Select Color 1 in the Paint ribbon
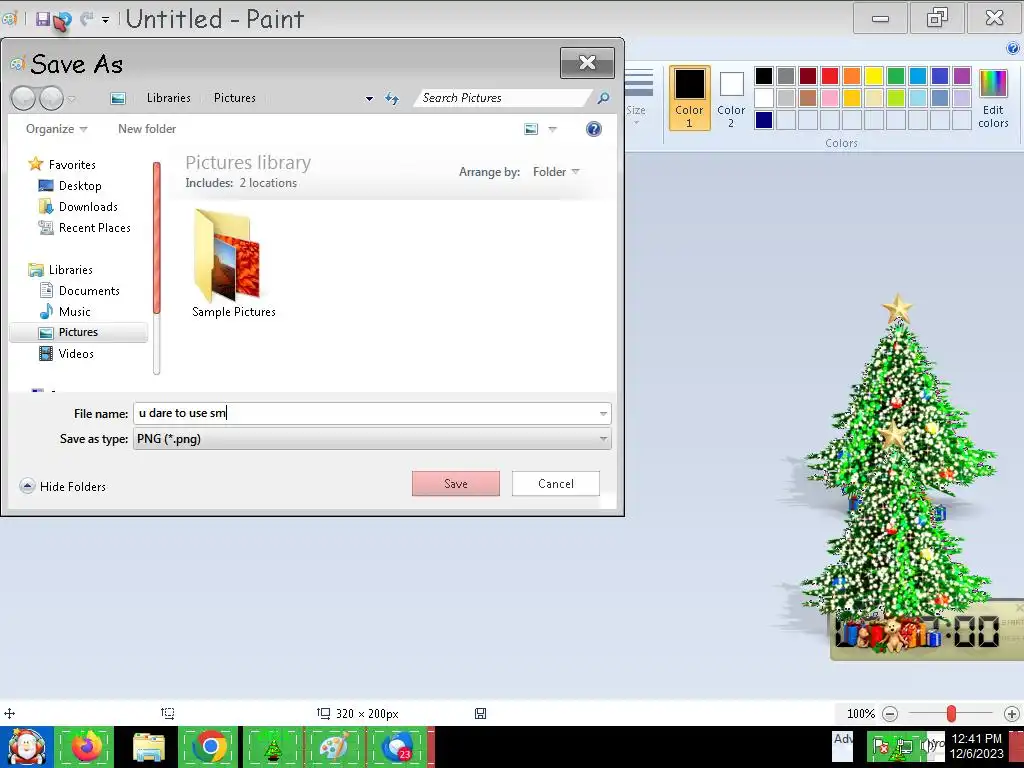1024x768 pixels. [x=690, y=98]
